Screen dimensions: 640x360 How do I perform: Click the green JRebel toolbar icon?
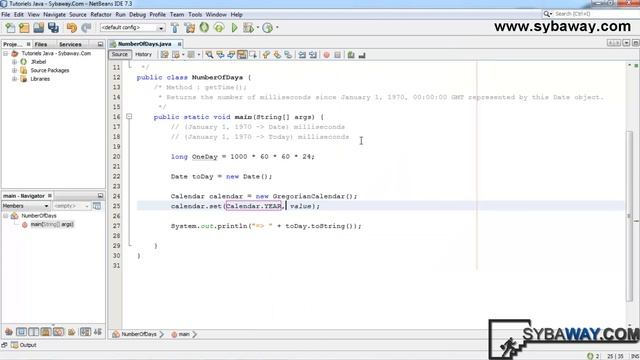pyautogui.click(x=204, y=28)
